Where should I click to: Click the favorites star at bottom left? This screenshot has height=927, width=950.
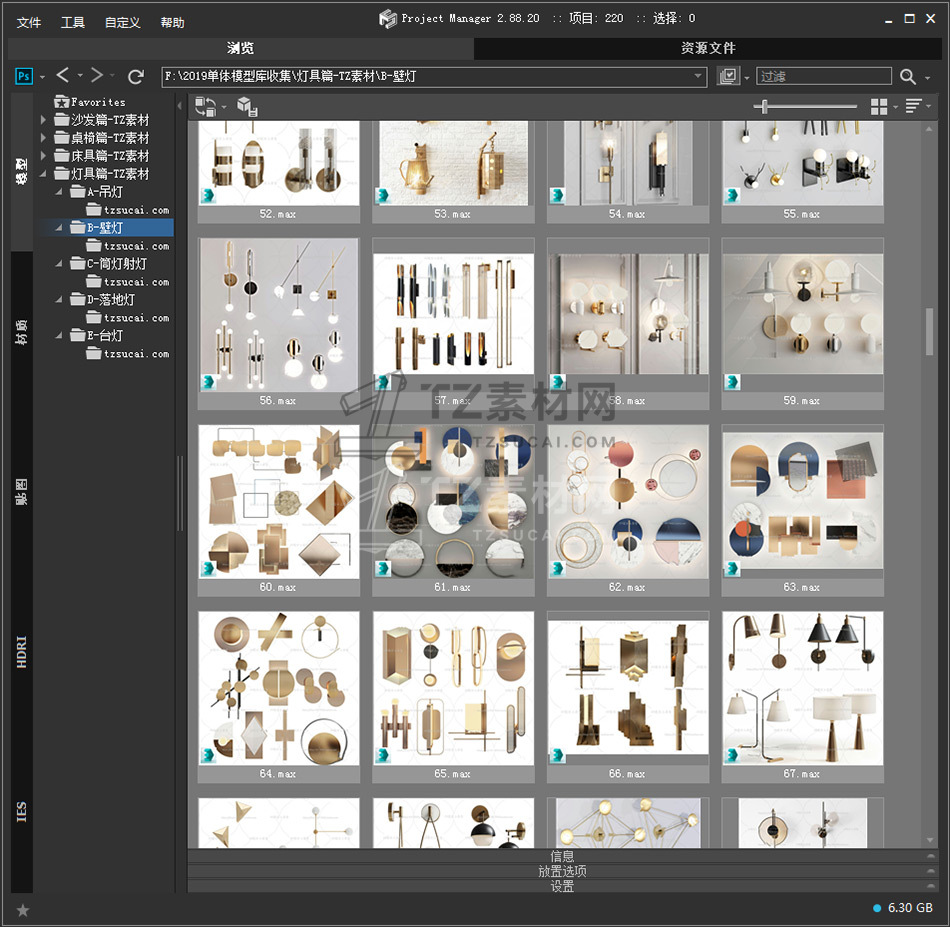point(23,909)
